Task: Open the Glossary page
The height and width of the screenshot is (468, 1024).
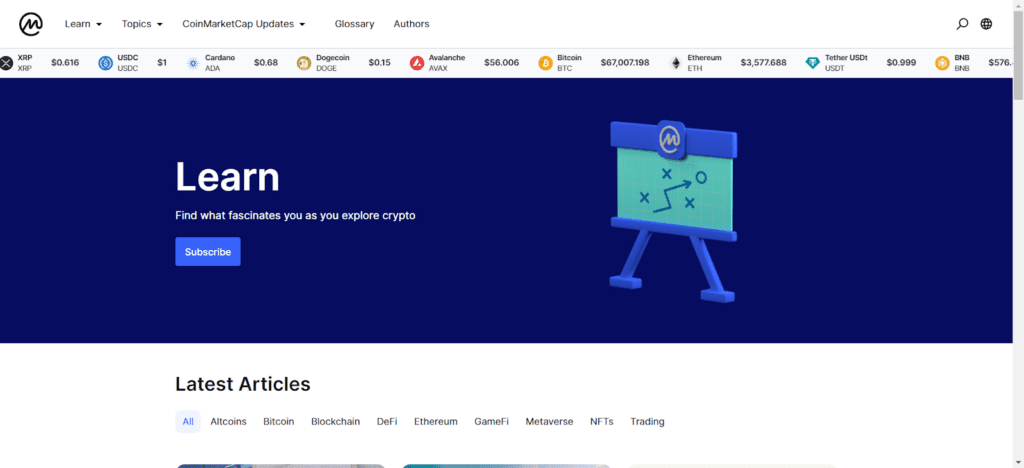Action: point(355,24)
